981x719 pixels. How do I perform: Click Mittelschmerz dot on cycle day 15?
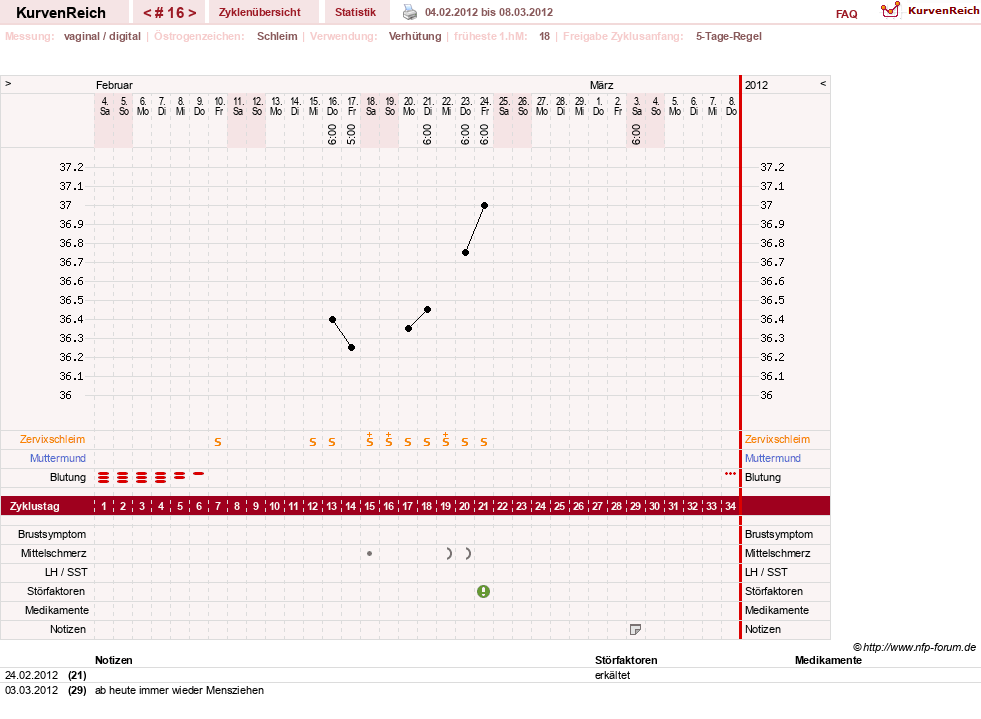(x=370, y=553)
